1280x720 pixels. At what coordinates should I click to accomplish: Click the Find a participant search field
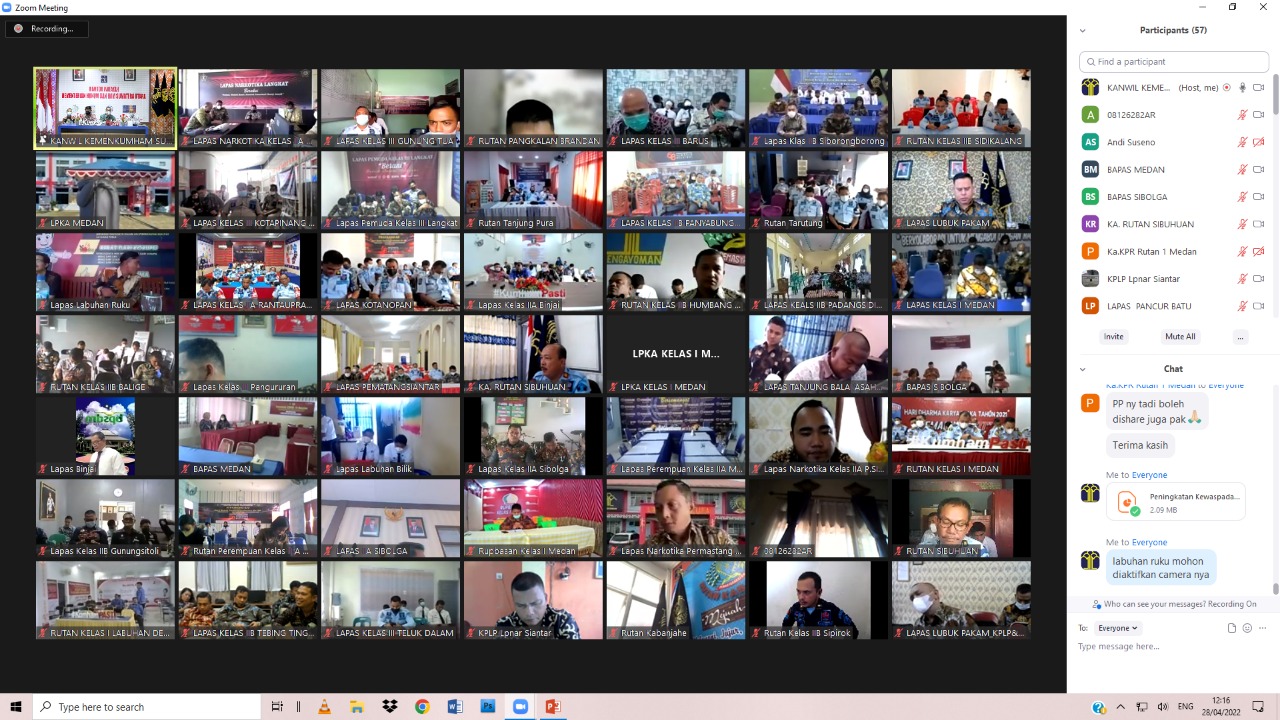(1175, 62)
